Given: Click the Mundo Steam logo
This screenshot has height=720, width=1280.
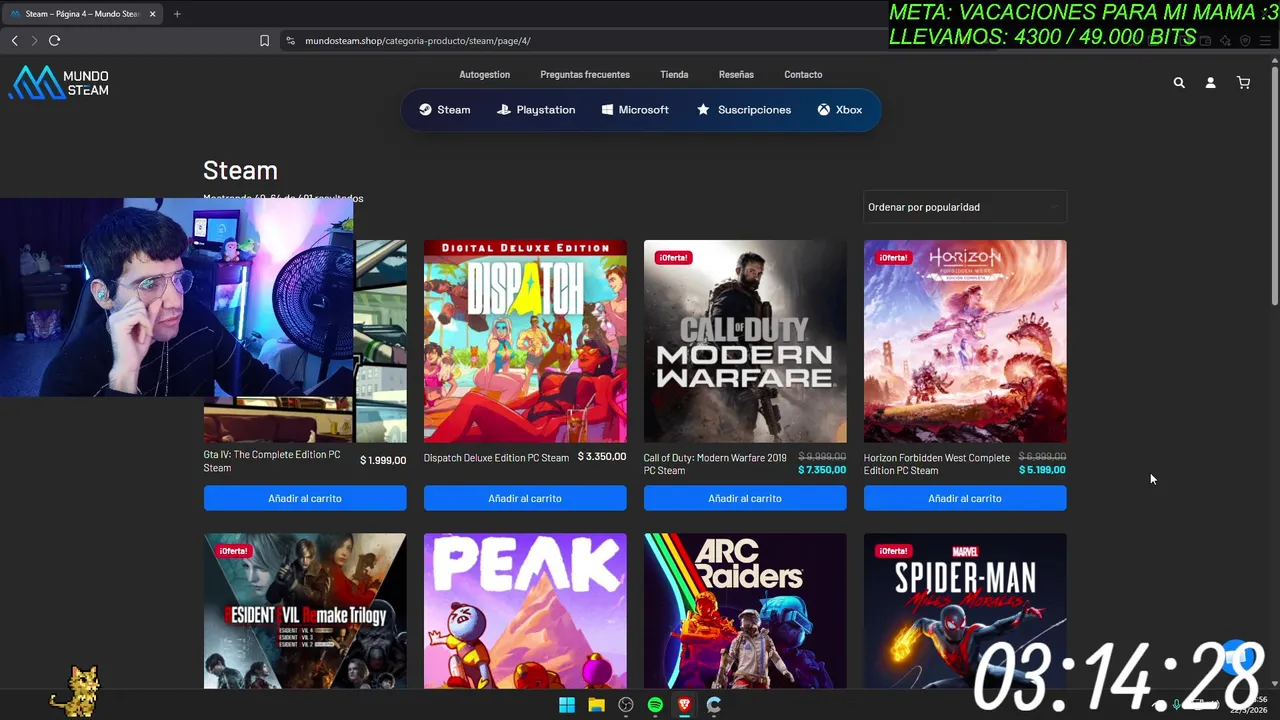Looking at the screenshot, I should click(x=58, y=83).
